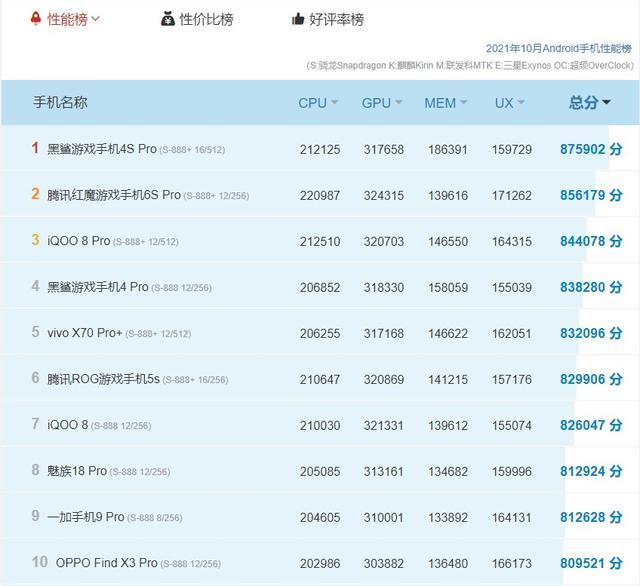Click MEM score 134682
This screenshot has height=586, width=640.
448,471
